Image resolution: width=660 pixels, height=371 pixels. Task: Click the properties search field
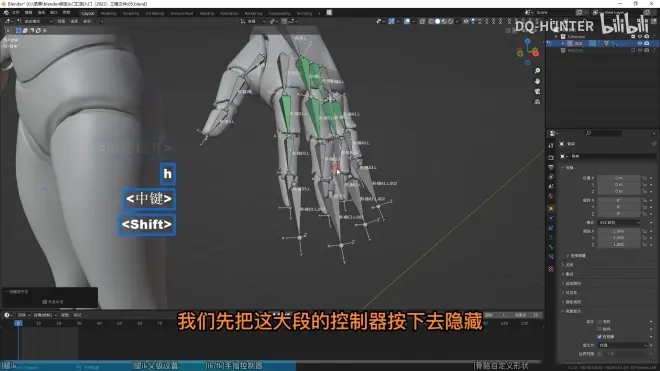point(603,133)
